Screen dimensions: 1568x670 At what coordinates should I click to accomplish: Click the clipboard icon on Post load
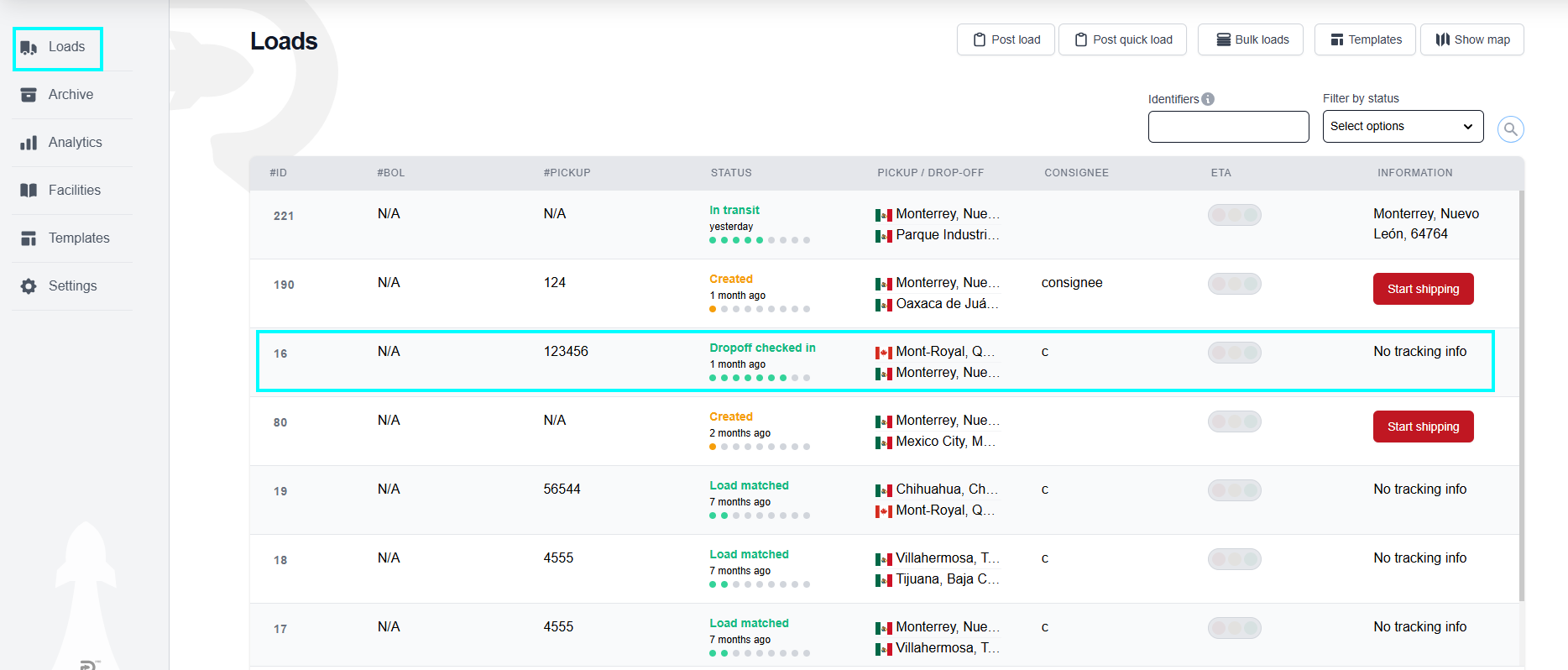point(980,39)
